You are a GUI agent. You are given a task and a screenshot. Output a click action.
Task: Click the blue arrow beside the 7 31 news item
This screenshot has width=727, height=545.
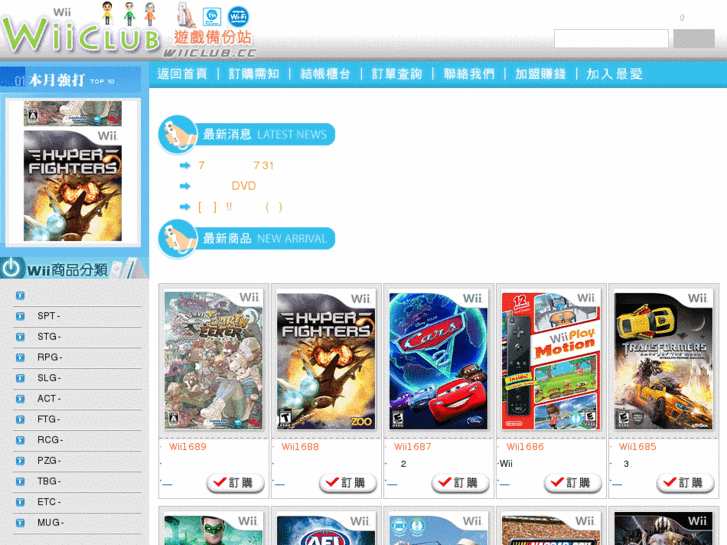point(185,165)
